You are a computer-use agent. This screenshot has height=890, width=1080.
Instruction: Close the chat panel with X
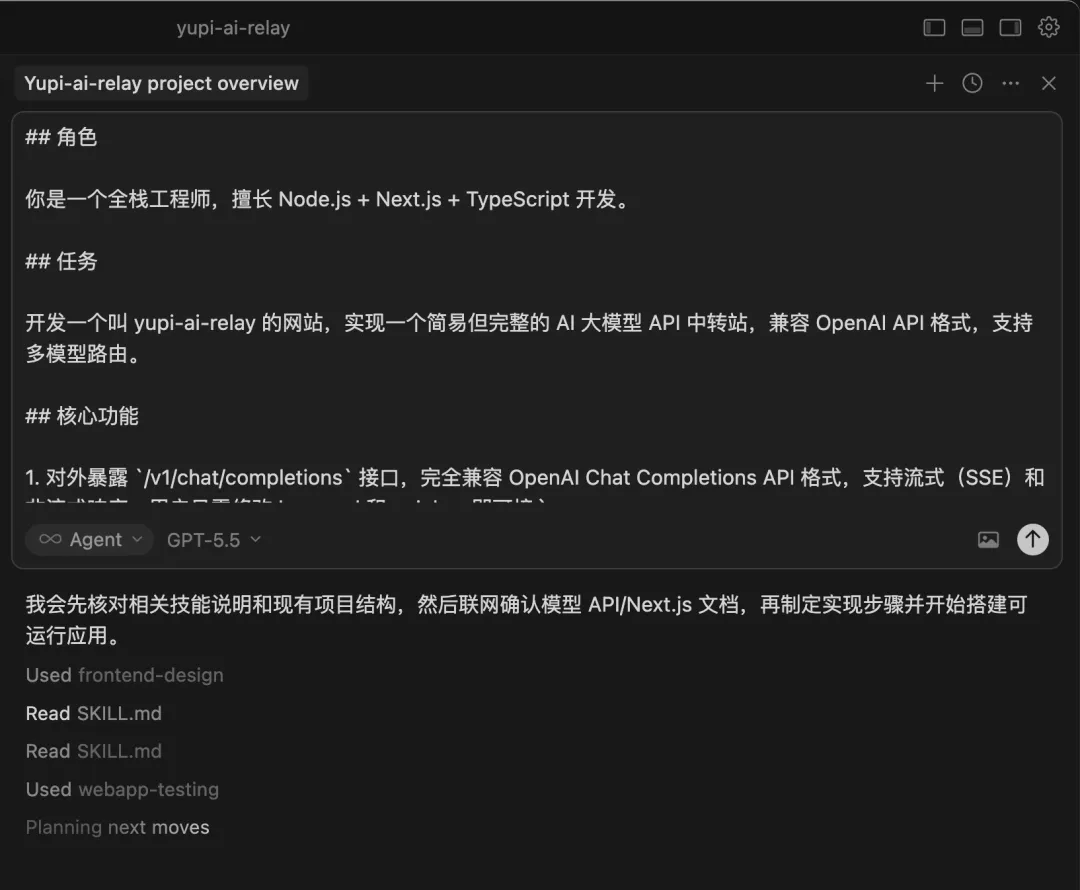click(1048, 83)
